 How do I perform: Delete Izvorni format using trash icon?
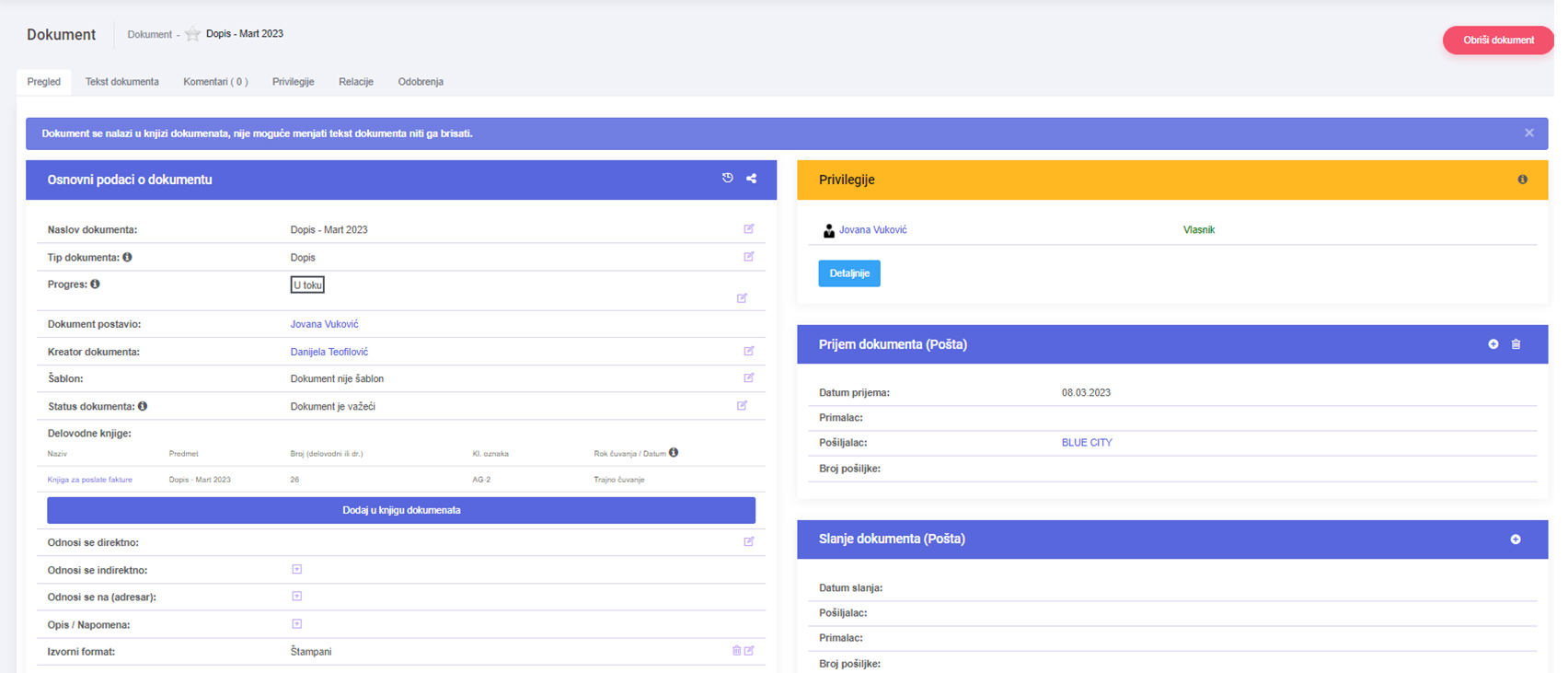point(736,651)
